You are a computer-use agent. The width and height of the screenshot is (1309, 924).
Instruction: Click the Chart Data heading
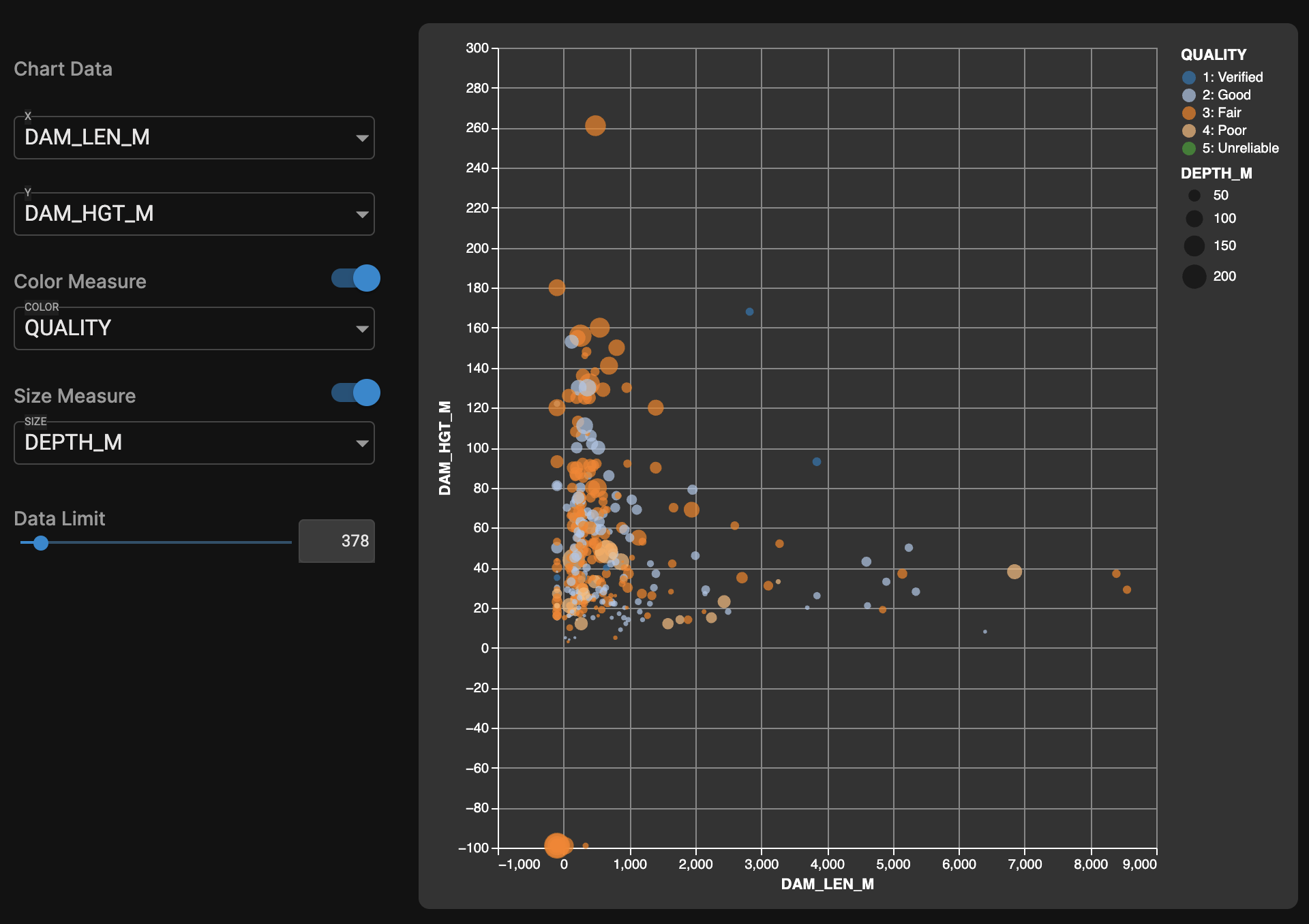pyautogui.click(x=63, y=69)
